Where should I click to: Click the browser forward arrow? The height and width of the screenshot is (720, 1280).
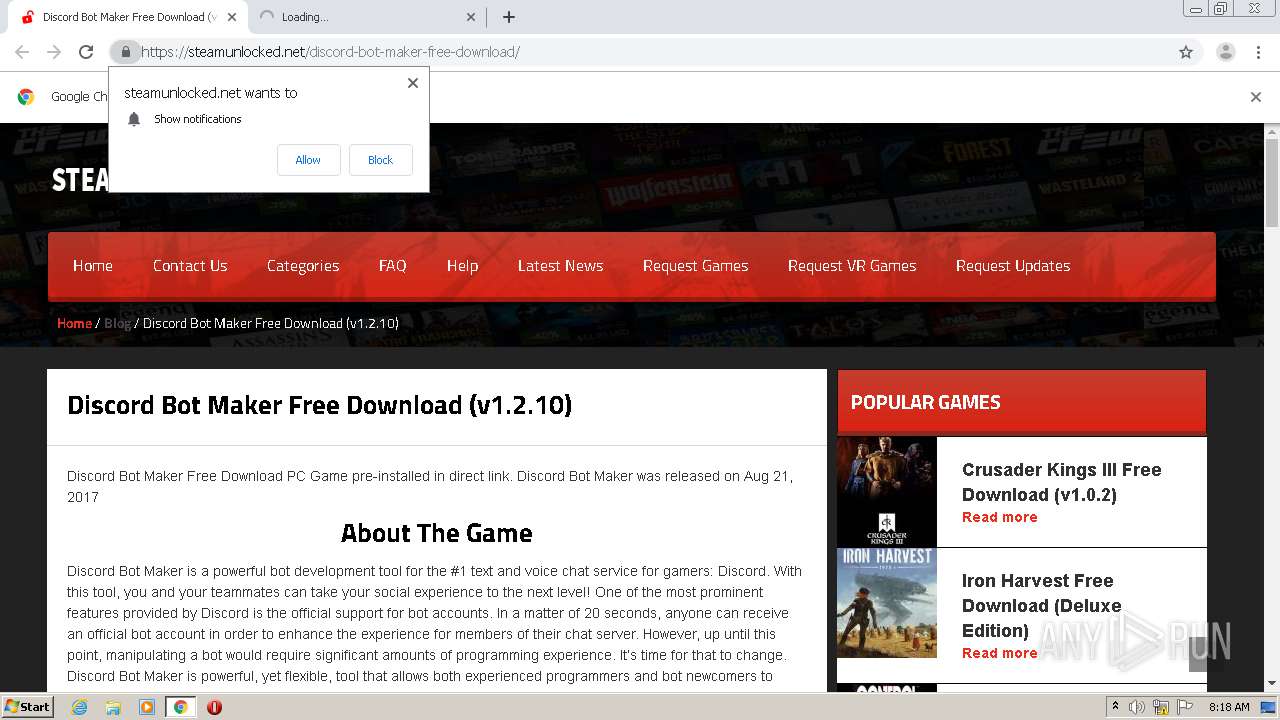54,52
